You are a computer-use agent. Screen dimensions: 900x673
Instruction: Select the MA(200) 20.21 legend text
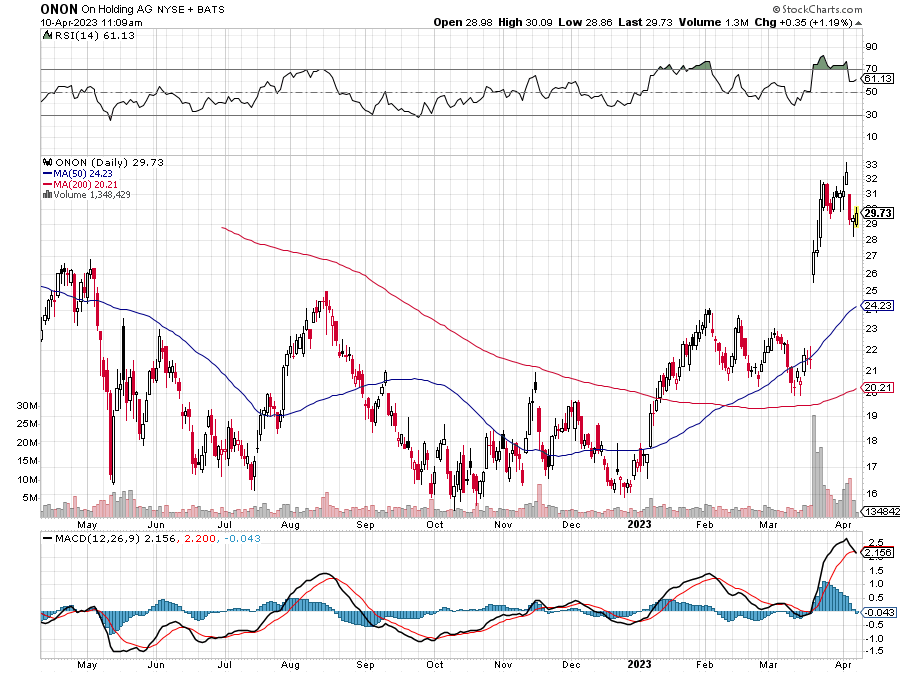click(85, 184)
